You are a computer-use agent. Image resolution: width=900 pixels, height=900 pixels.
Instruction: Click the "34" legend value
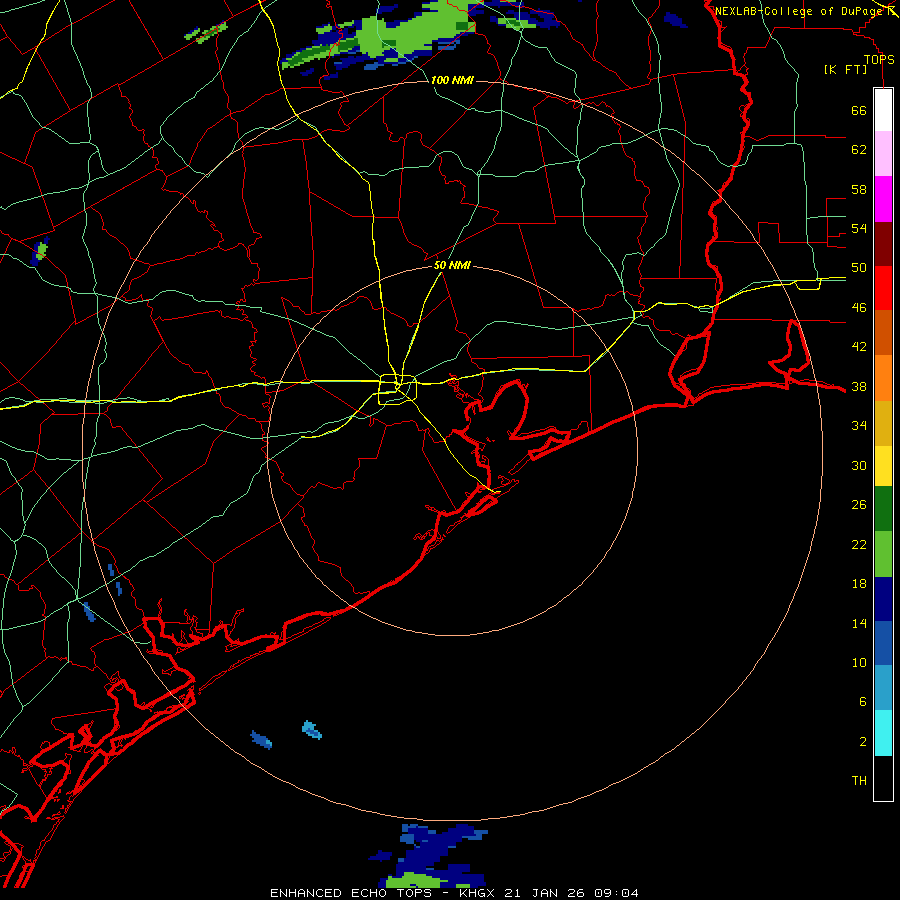point(859,426)
